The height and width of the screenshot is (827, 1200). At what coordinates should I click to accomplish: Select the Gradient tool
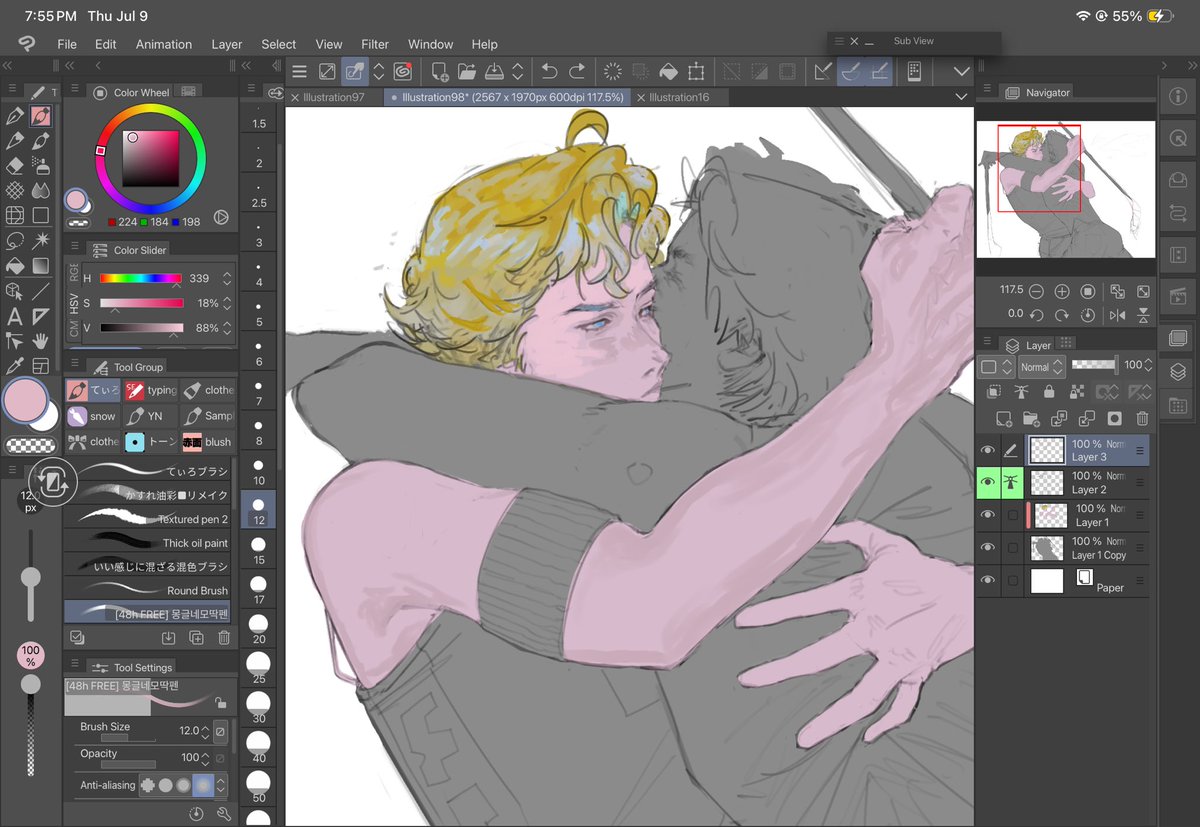pyautogui.click(x=41, y=266)
